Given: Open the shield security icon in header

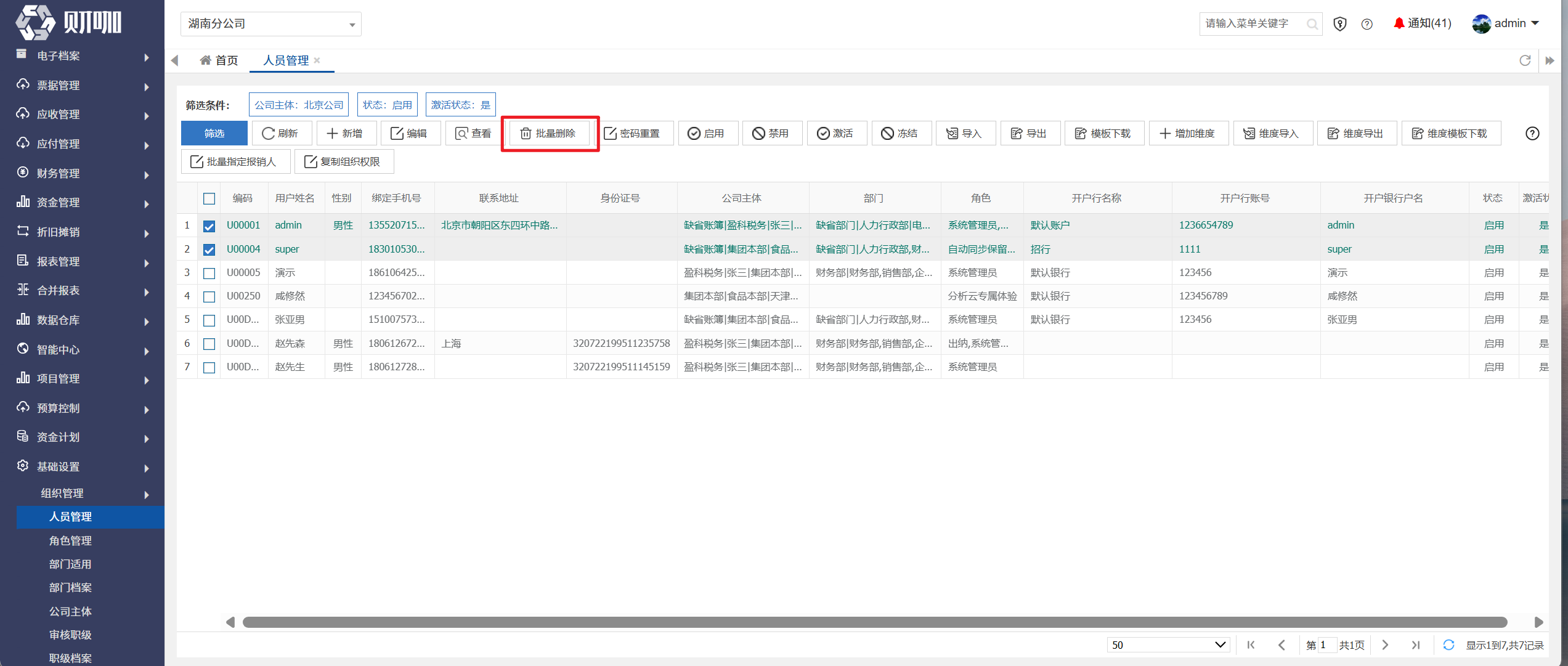Looking at the screenshot, I should [1339, 24].
